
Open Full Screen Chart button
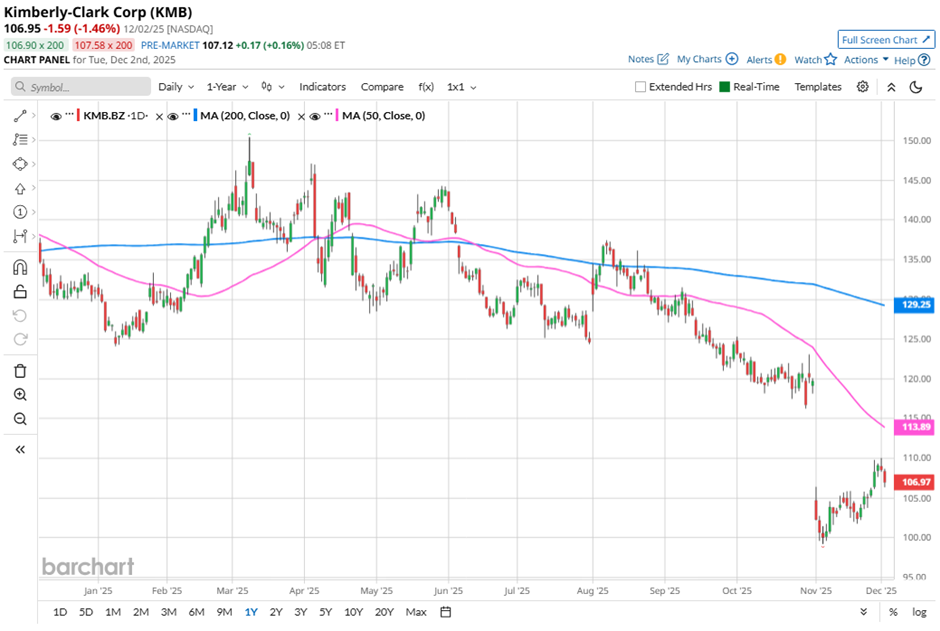(x=886, y=40)
